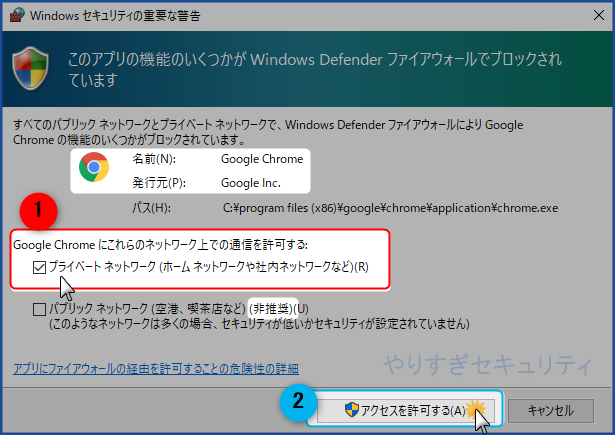This screenshot has width=615, height=435.
Task: Select the 'Google Chrome' name value
Action: click(x=262, y=159)
